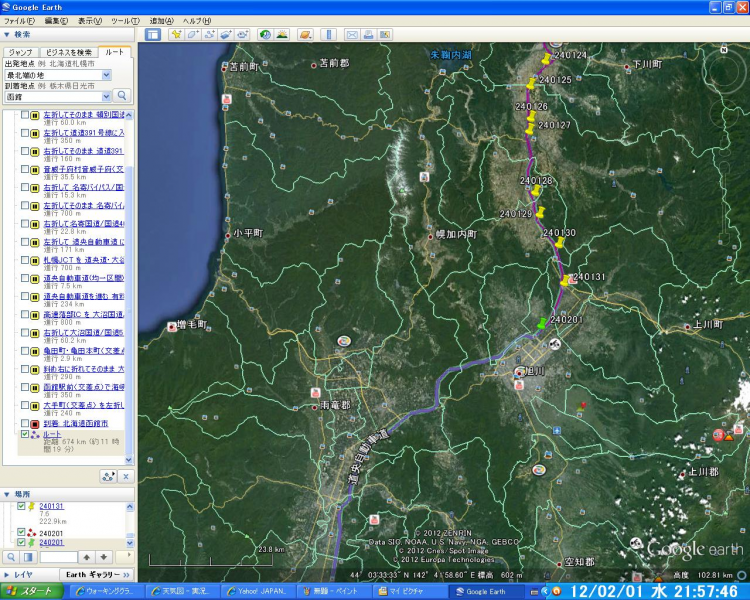Viewport: 750px width, 600px height.
Task: Click the 到着 北海道函館市 link
Action: tap(76, 423)
